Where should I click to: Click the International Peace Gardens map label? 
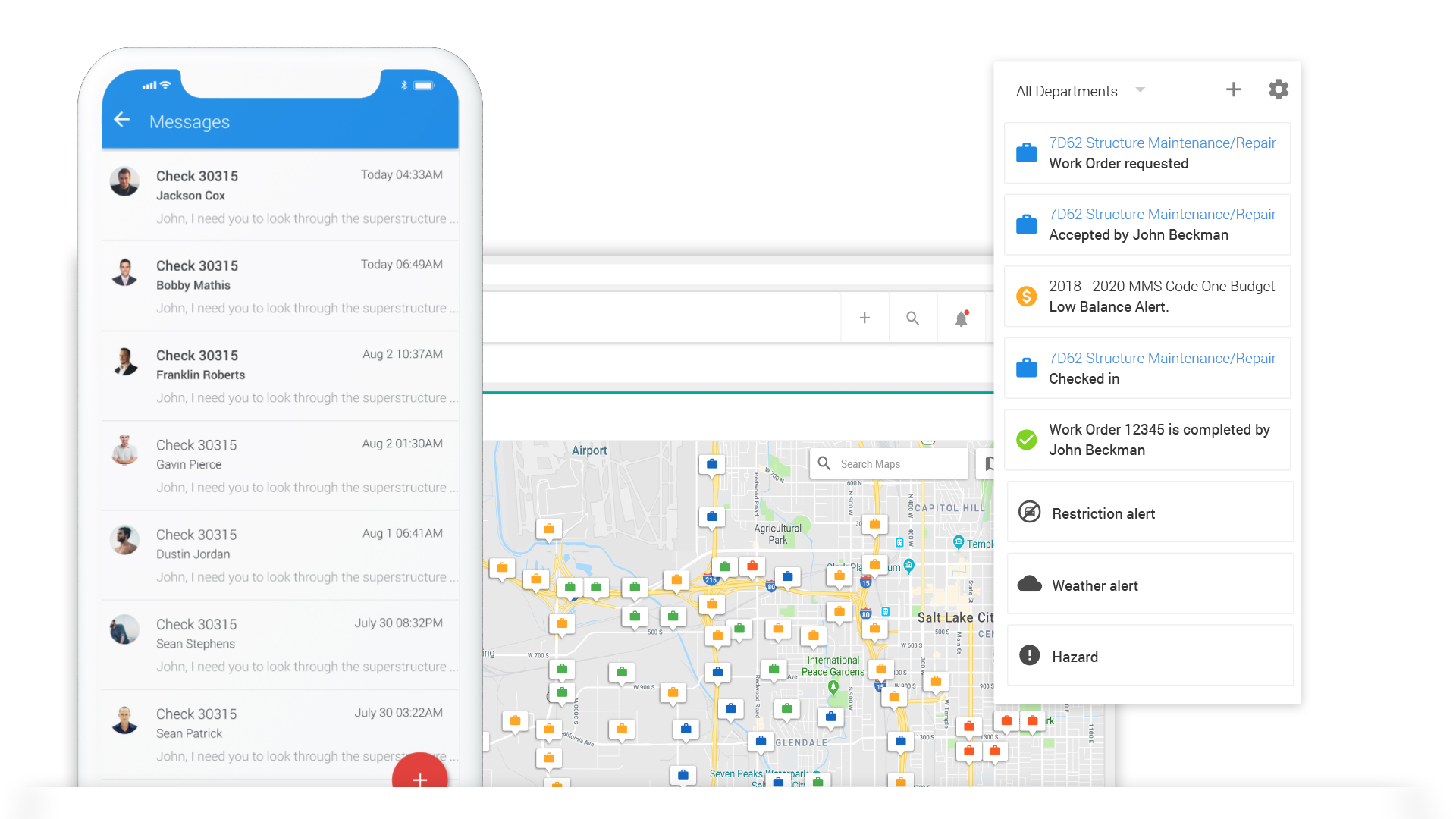tap(833, 666)
